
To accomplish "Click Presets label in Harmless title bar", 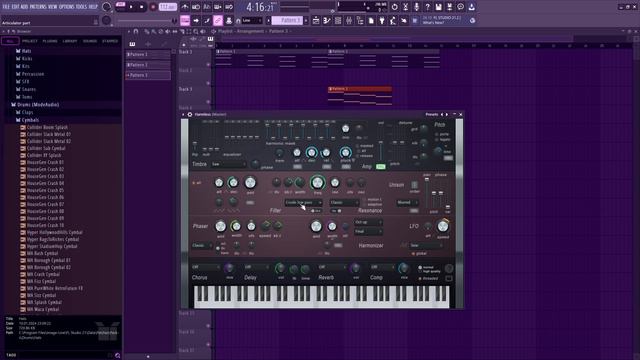I will tap(431, 115).
